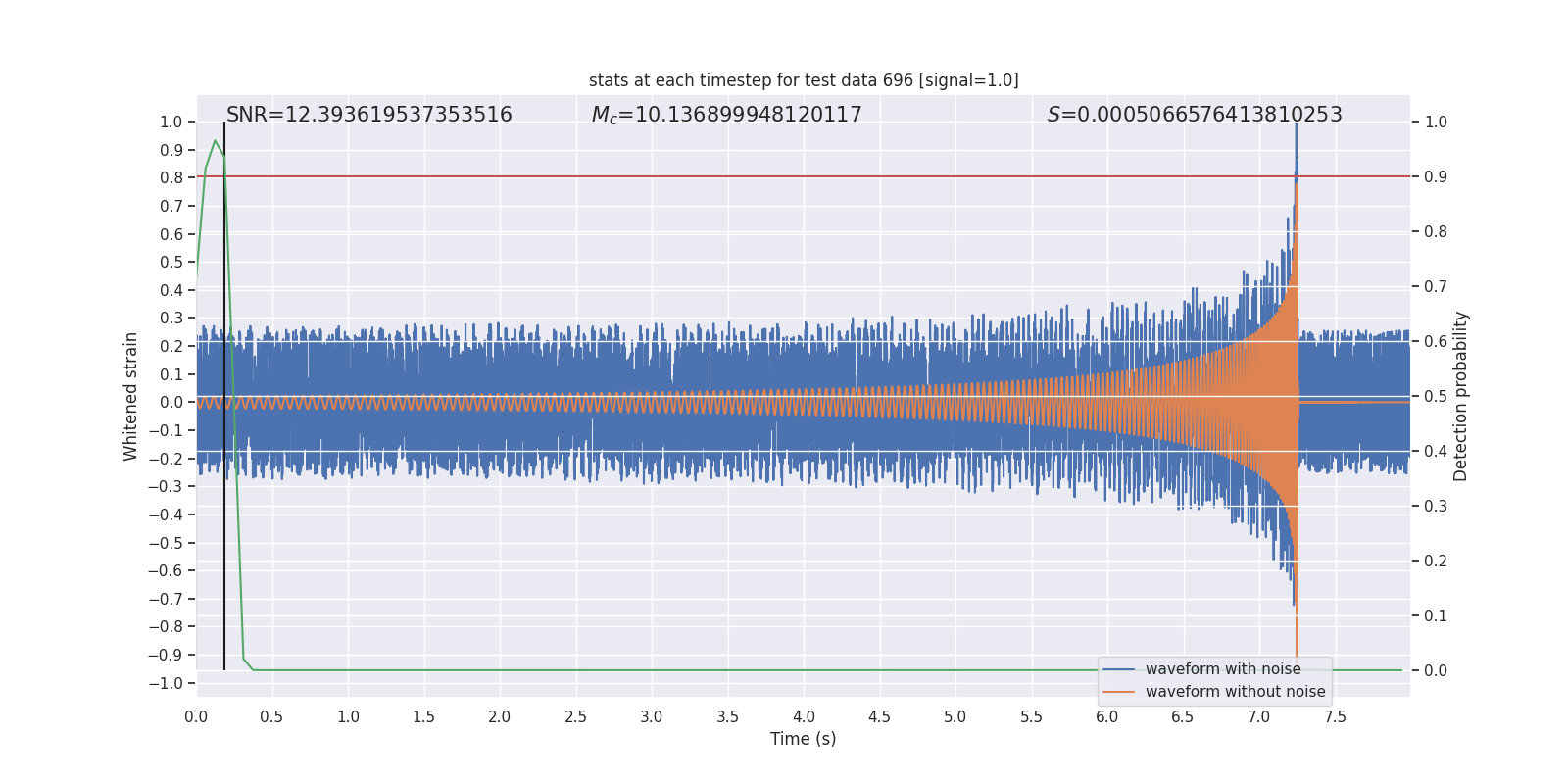
Task: Click the 'Detection probability' right axis label
Action: point(1461,396)
